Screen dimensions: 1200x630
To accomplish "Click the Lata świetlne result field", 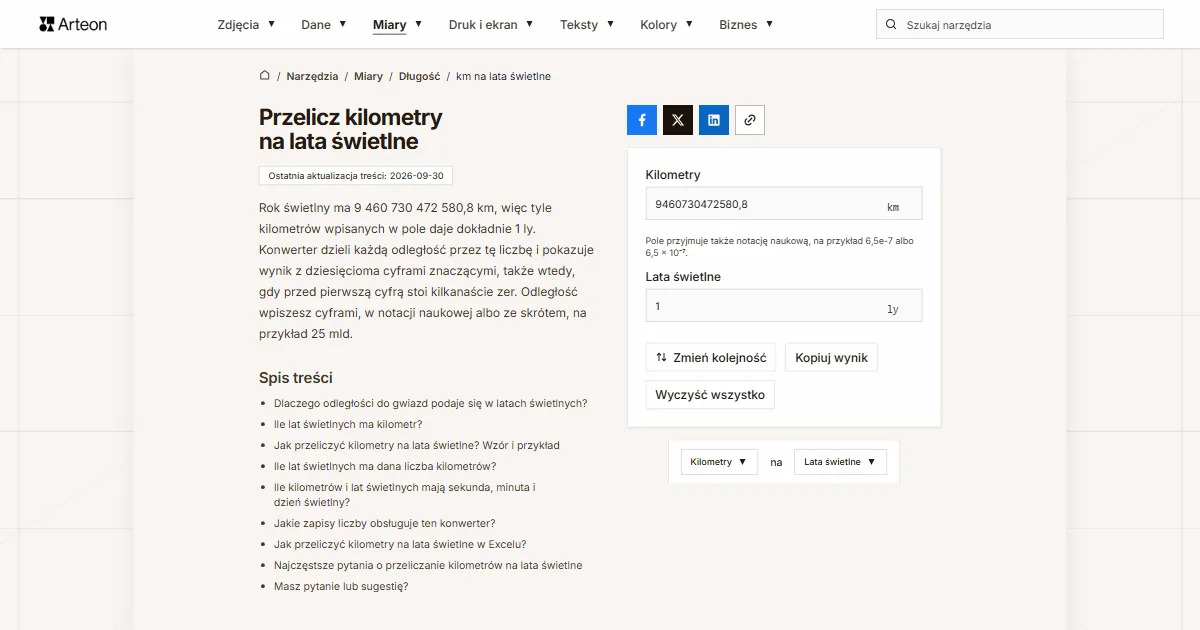I will point(784,306).
